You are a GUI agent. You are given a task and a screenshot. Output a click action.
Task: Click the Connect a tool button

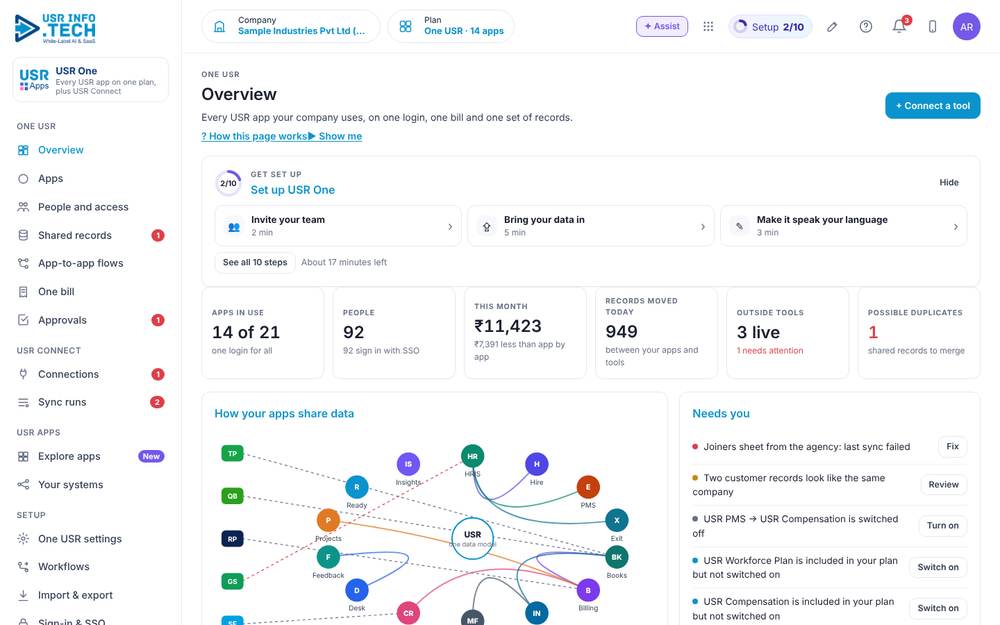pos(932,106)
